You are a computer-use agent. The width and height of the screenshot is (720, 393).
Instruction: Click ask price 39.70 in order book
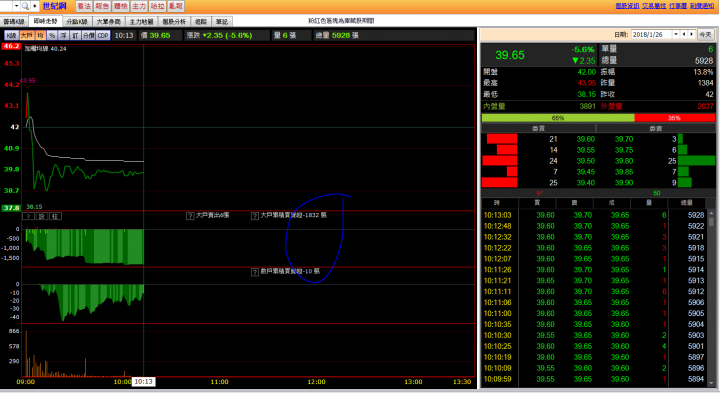[624, 139]
